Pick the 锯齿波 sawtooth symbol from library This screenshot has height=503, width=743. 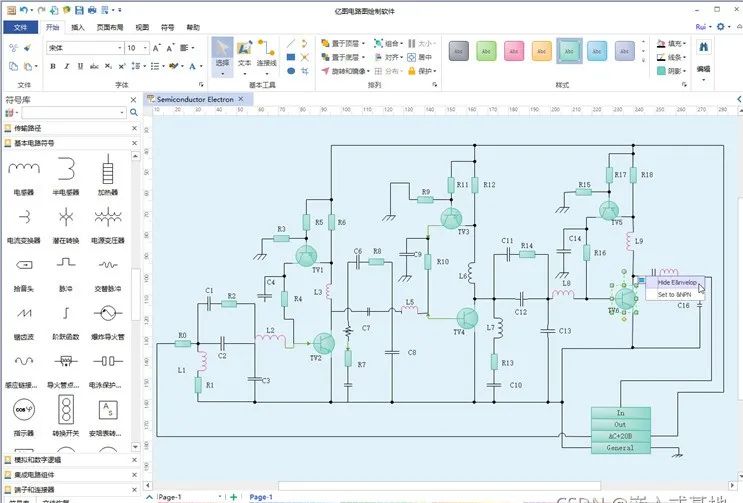point(24,320)
